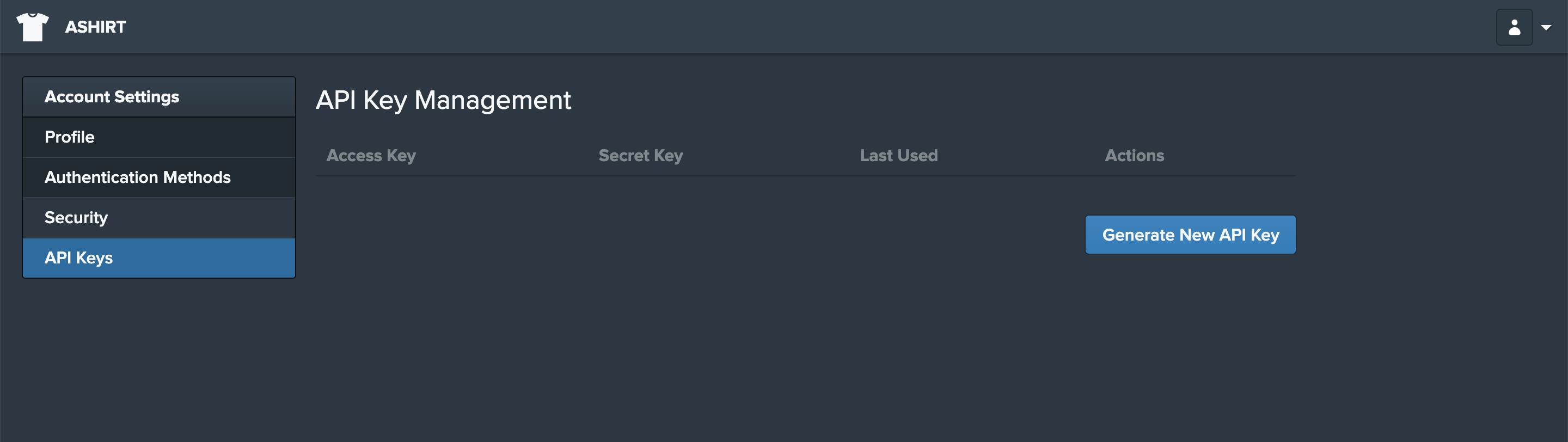Click the highlighted API Keys navigation item
The width and height of the screenshot is (1568, 442).
pos(78,257)
